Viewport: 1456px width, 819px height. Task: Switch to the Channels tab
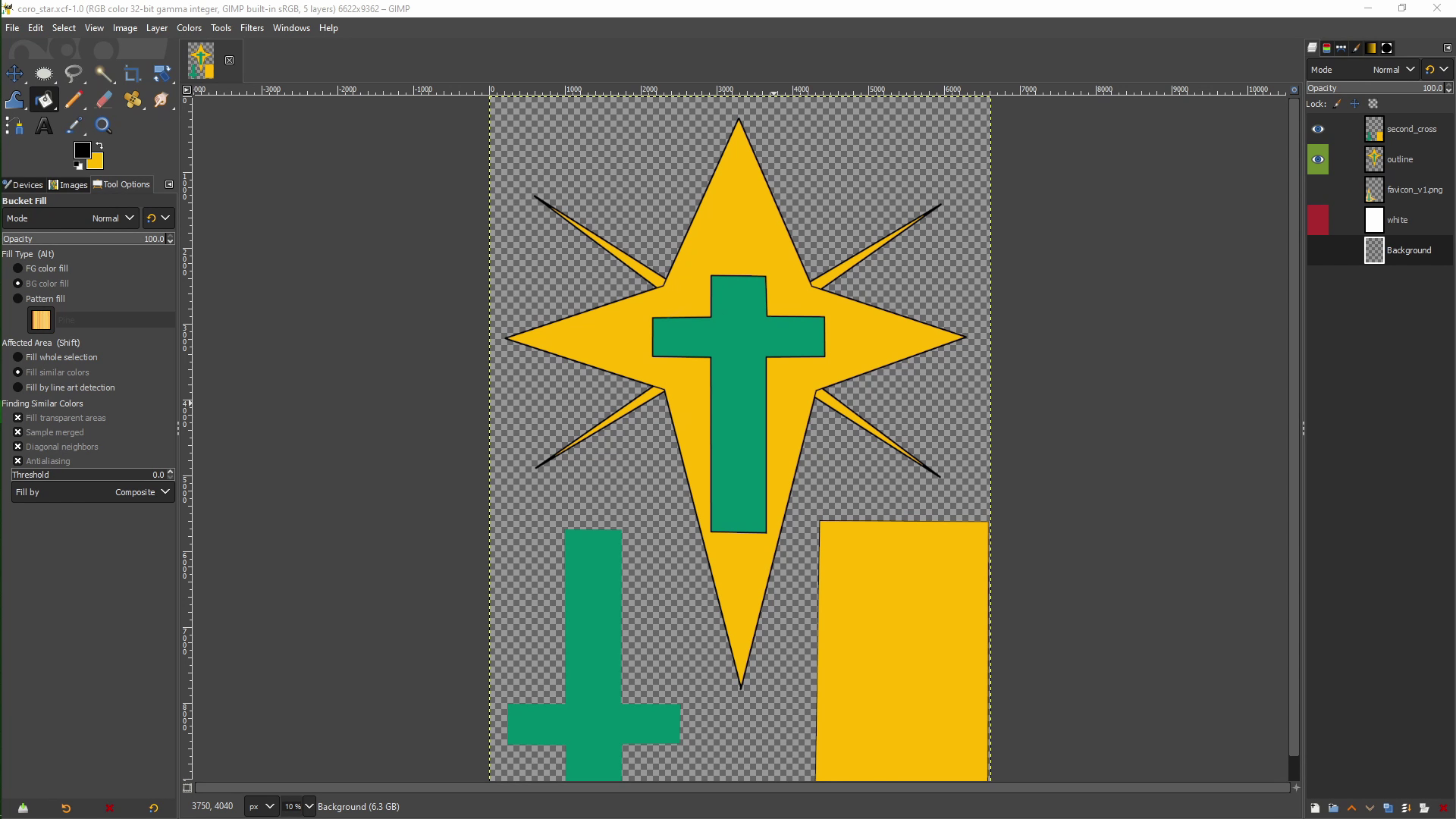[1327, 48]
